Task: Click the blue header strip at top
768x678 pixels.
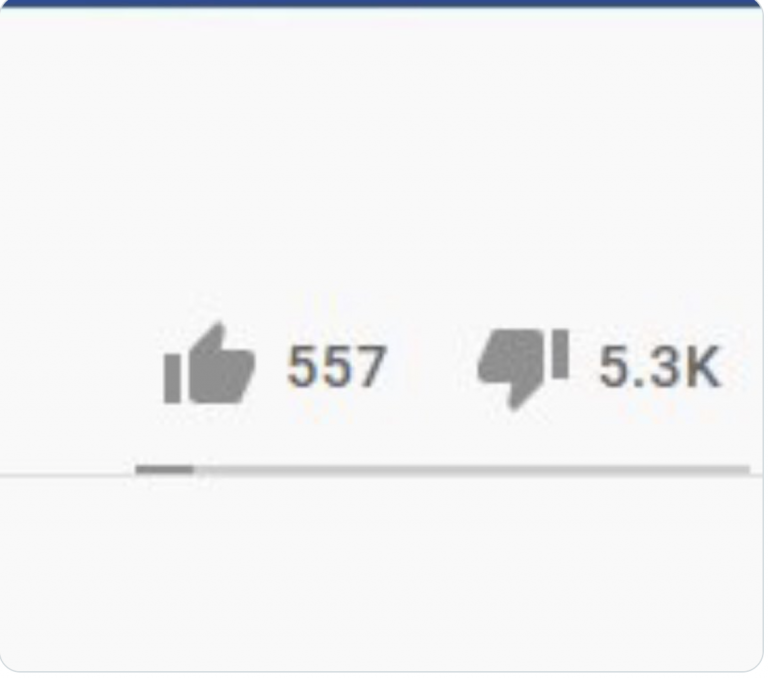Action: [382, 3]
